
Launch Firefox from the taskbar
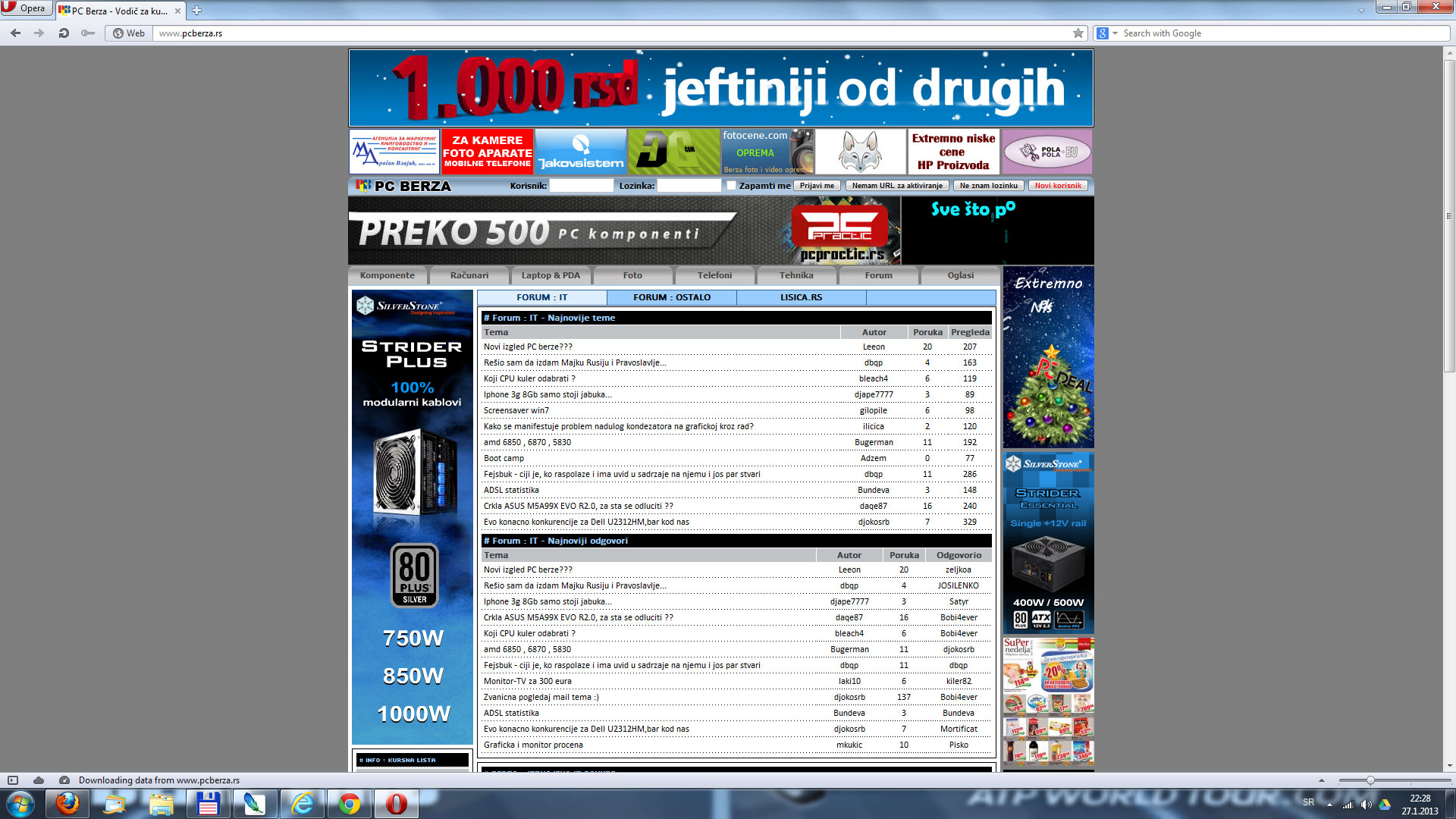(67, 804)
